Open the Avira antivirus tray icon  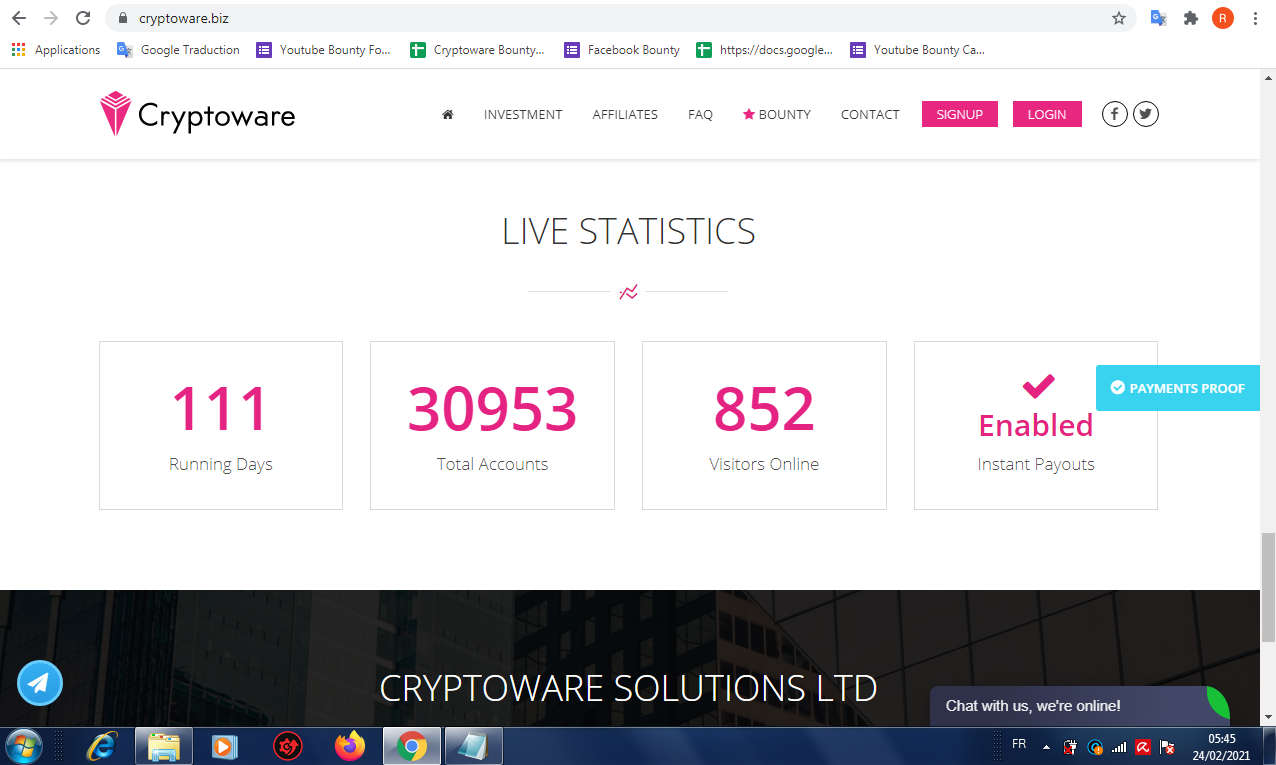pos(1142,747)
